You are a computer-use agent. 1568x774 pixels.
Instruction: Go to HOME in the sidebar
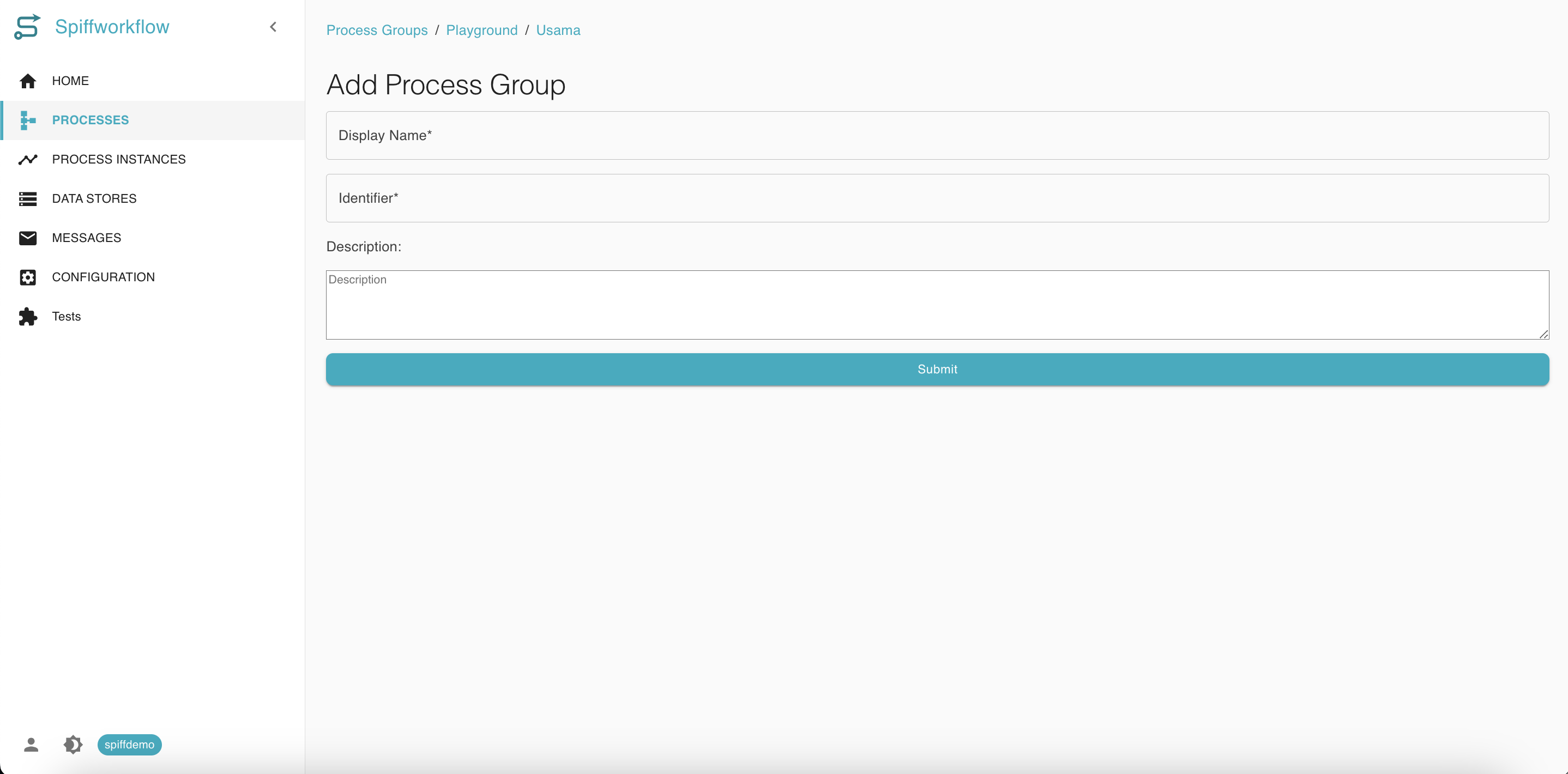pos(153,81)
